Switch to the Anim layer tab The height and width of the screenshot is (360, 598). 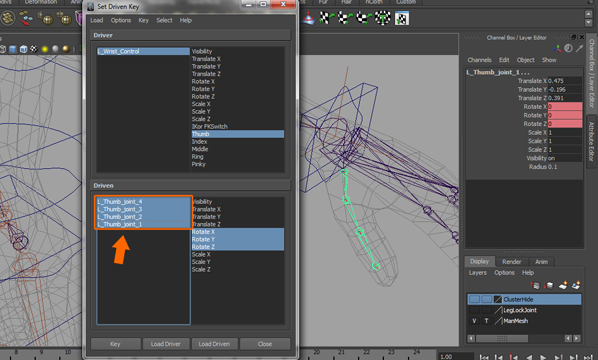tap(541, 262)
